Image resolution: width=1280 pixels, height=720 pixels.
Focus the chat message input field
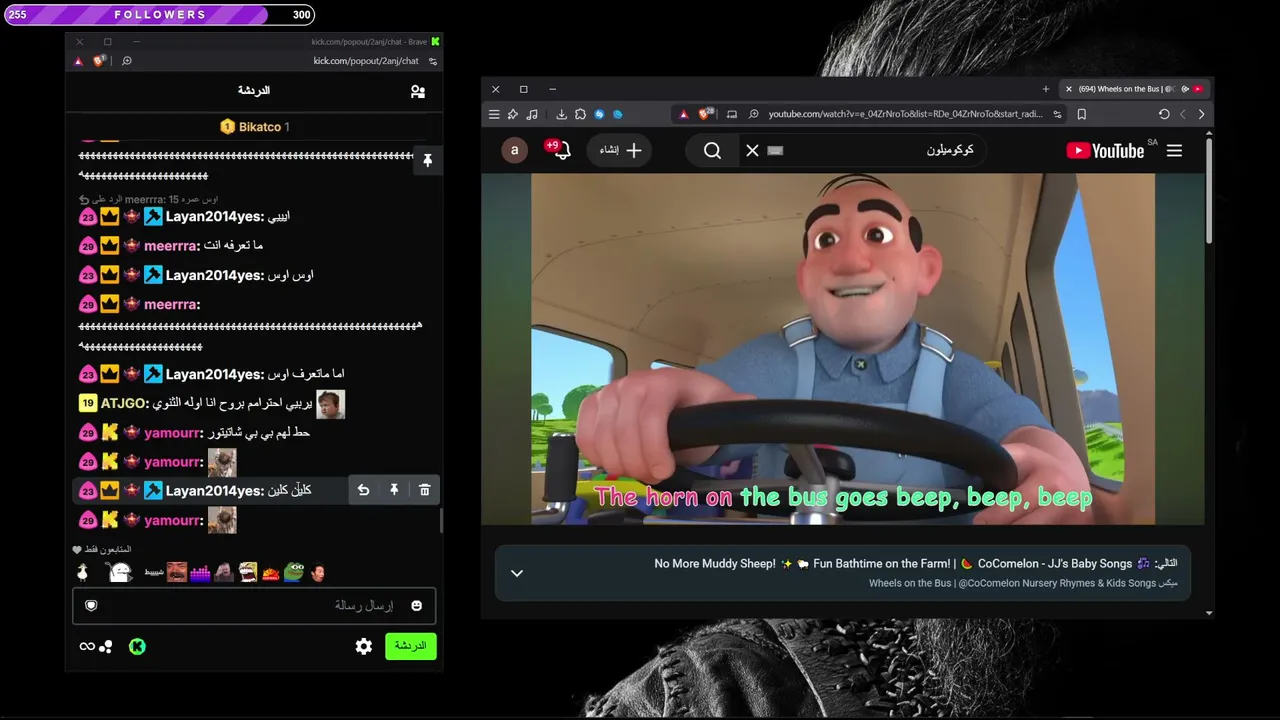pos(254,605)
